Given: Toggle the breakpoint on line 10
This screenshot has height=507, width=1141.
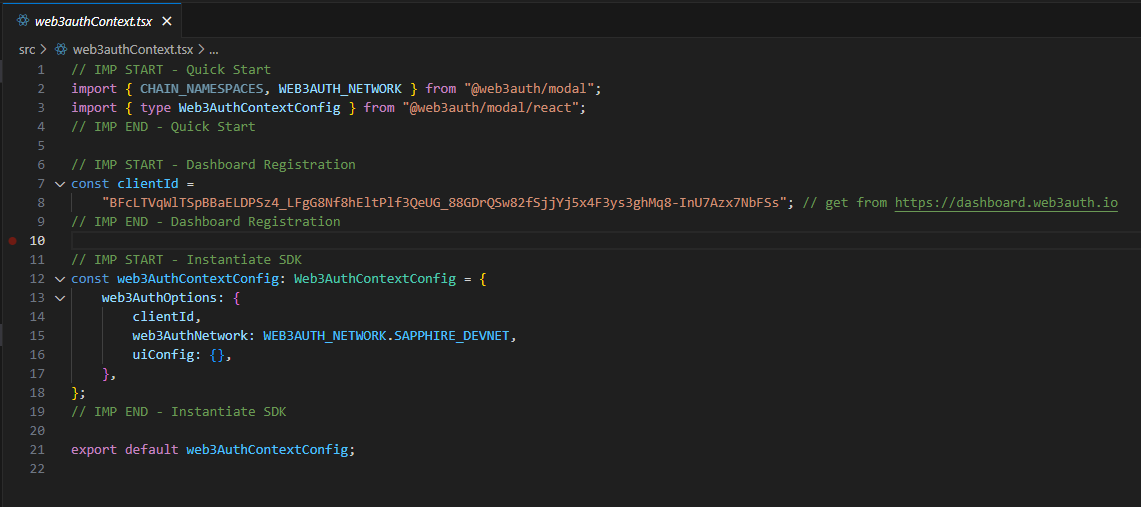Looking at the screenshot, I should (12, 241).
